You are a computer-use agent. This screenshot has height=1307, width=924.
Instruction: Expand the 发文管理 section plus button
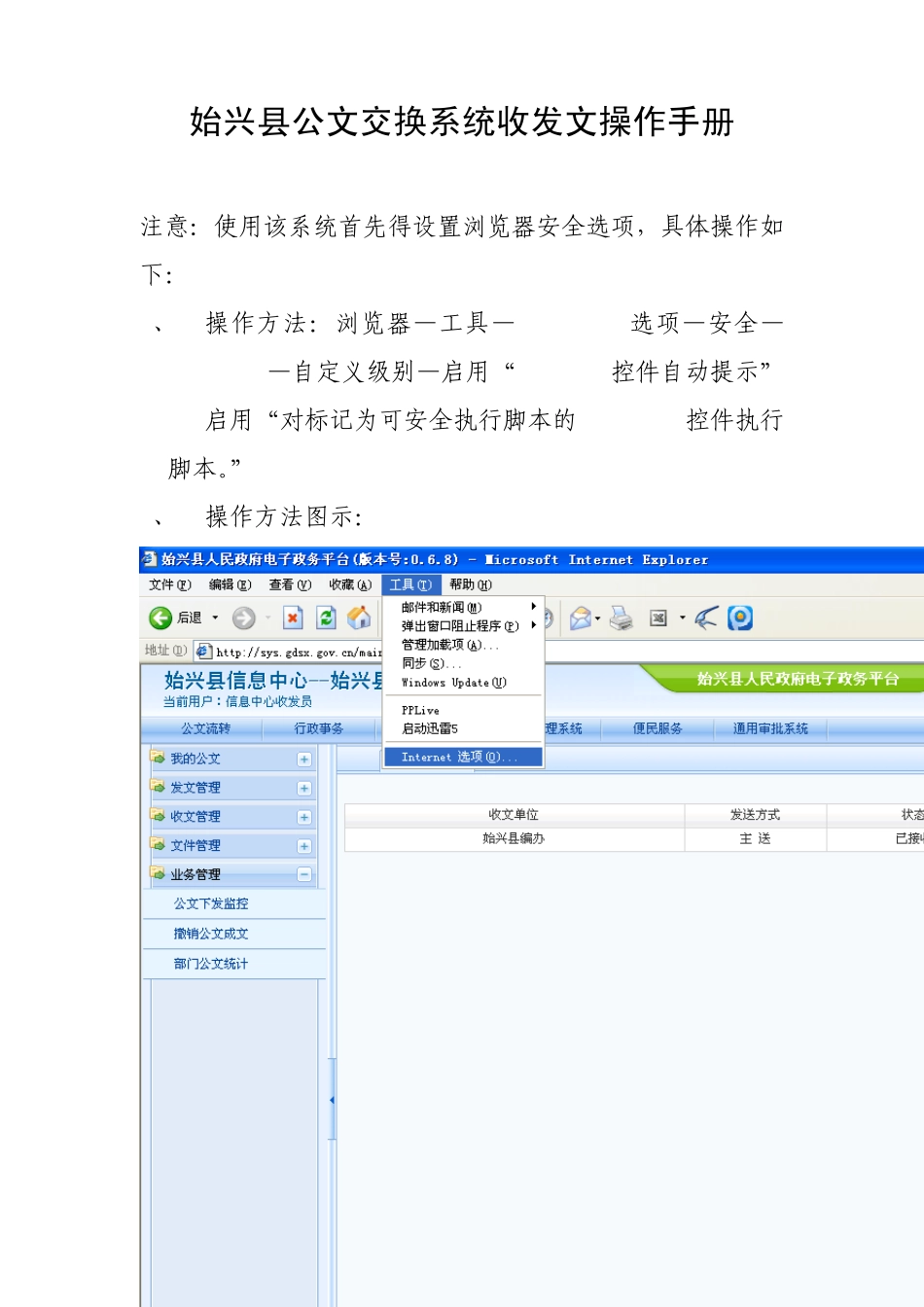304,789
